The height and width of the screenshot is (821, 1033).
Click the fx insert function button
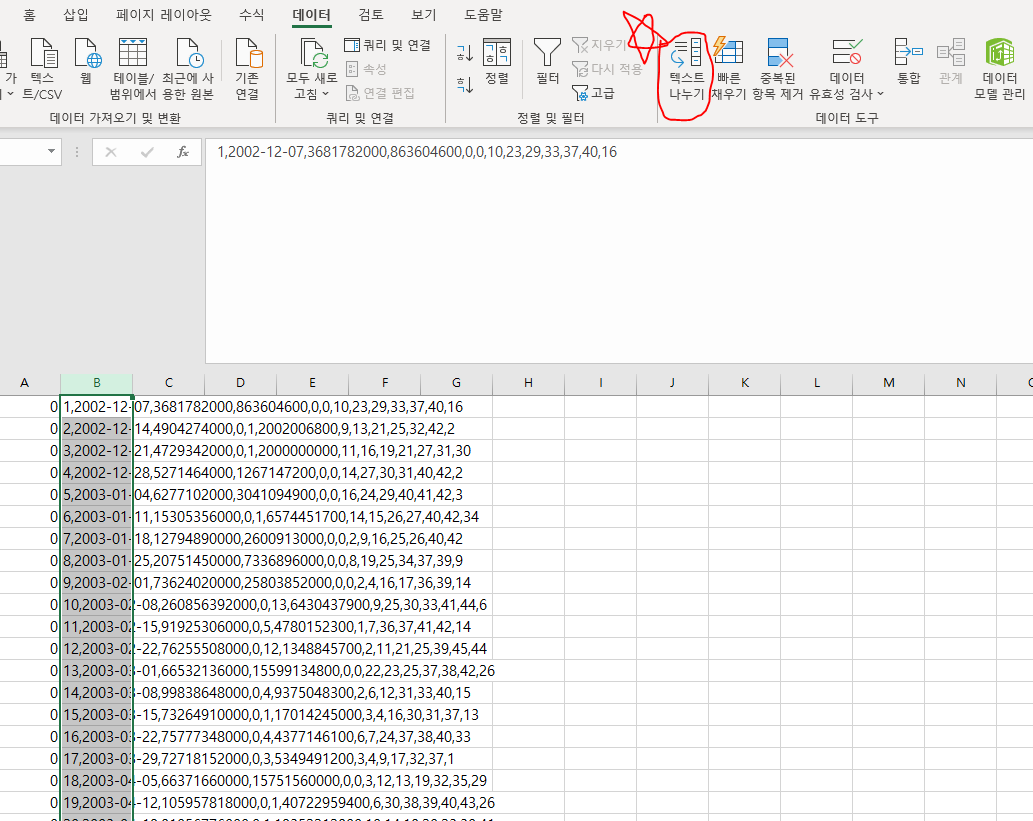point(183,152)
